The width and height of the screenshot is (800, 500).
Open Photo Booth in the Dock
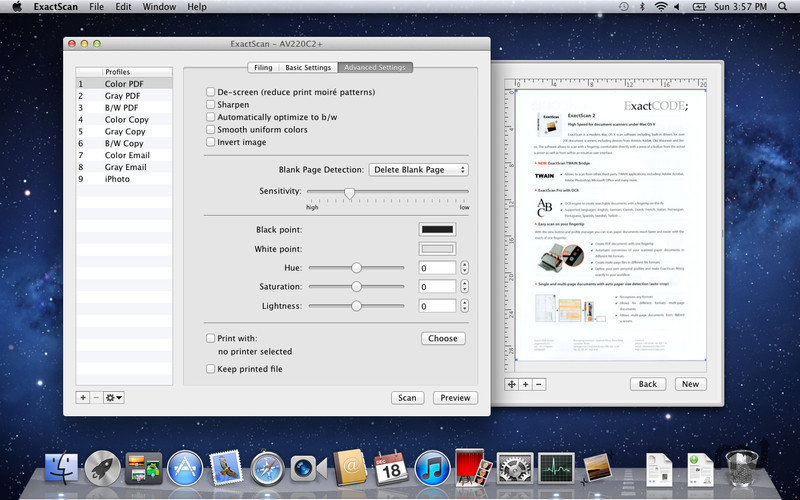(473, 467)
